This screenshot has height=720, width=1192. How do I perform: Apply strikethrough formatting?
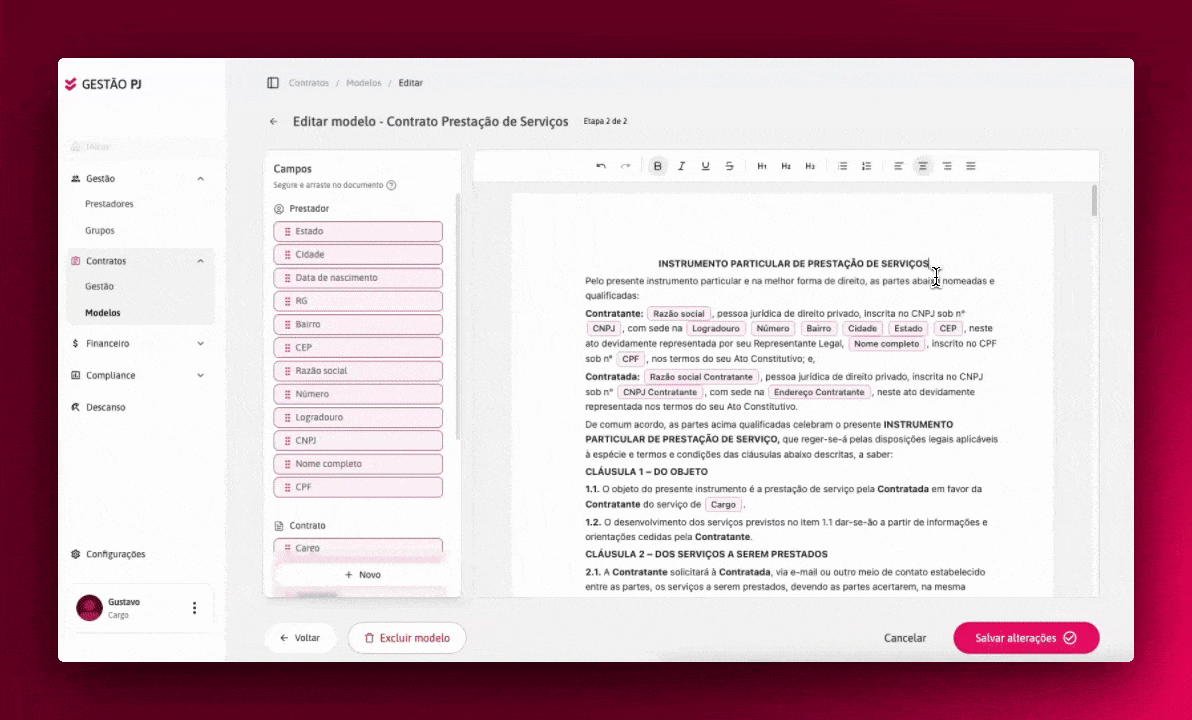pyautogui.click(x=729, y=166)
